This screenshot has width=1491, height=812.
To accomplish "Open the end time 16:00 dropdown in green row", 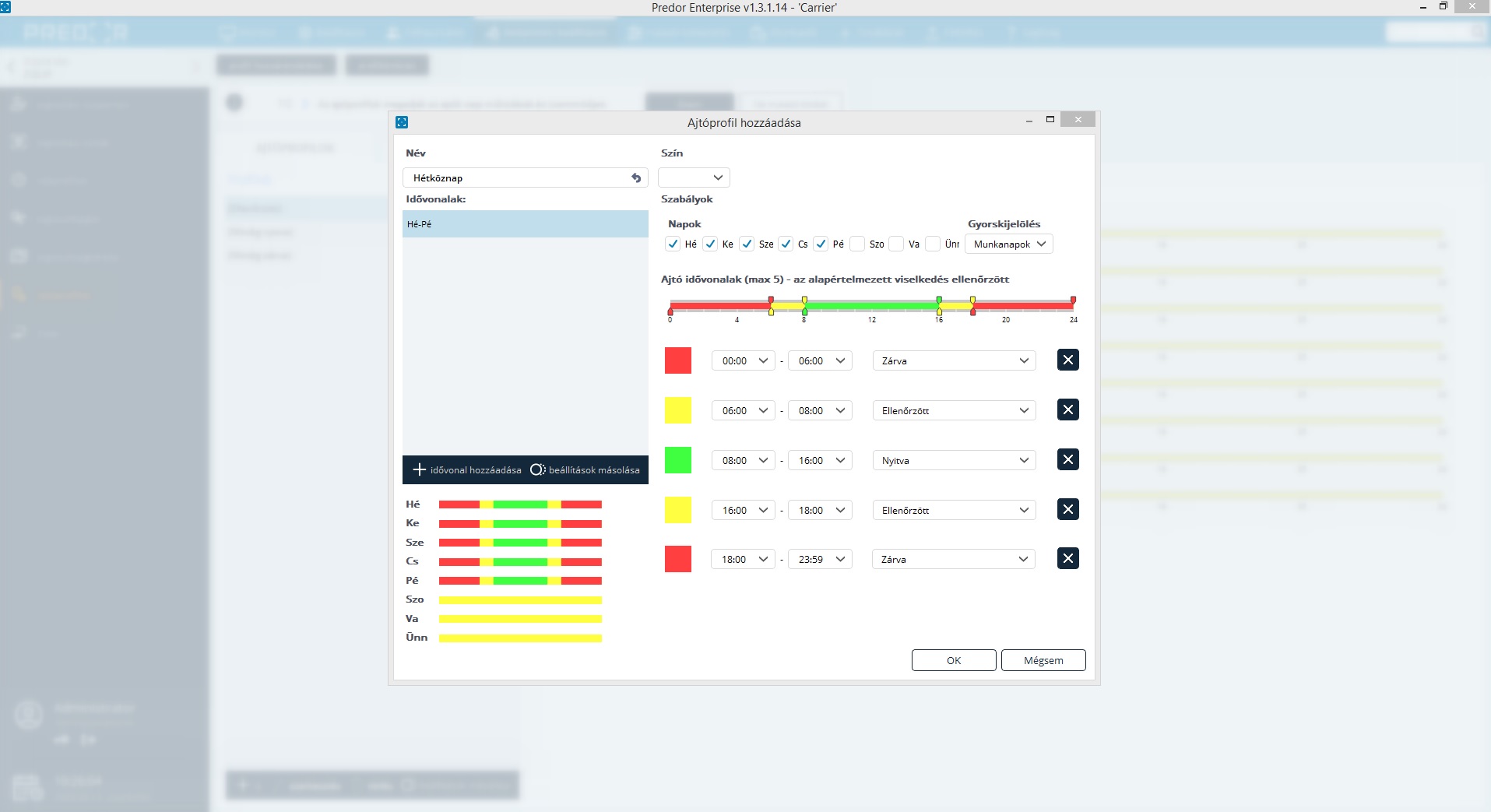I will (x=820, y=461).
